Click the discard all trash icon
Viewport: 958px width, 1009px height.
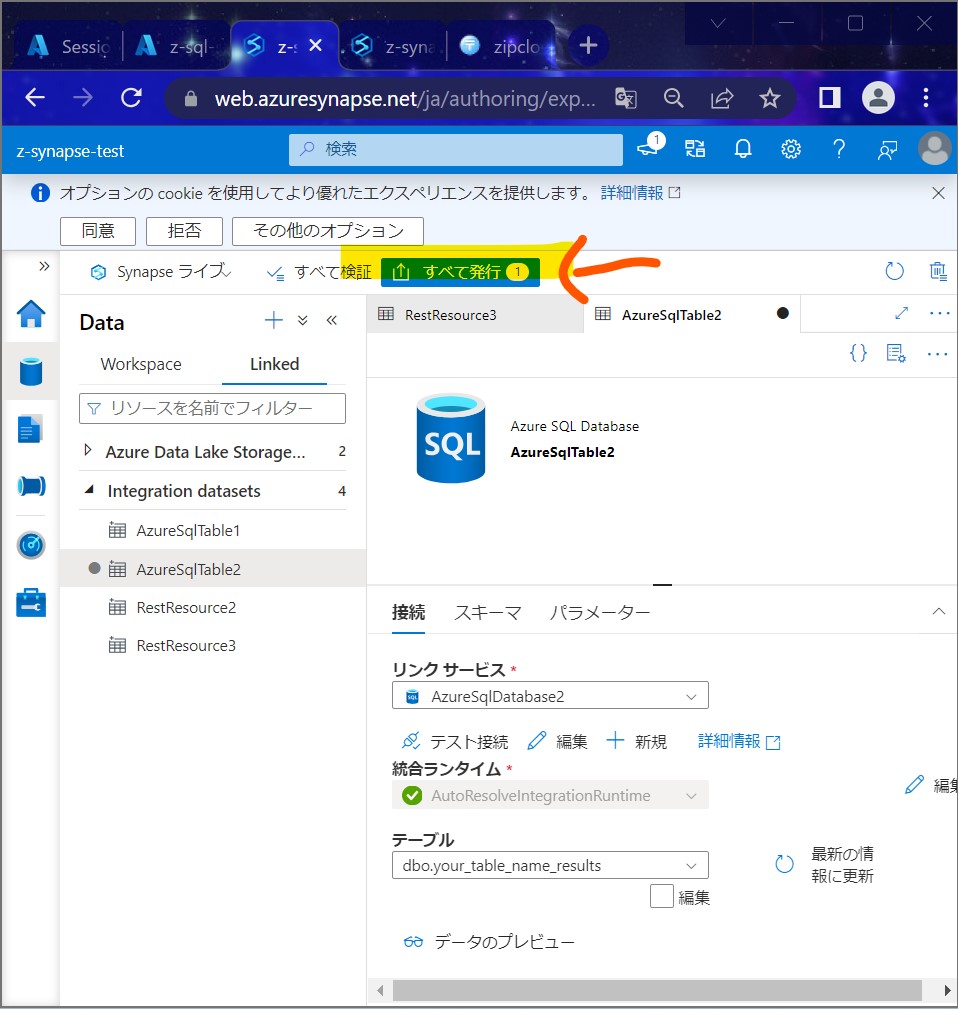[x=938, y=271]
